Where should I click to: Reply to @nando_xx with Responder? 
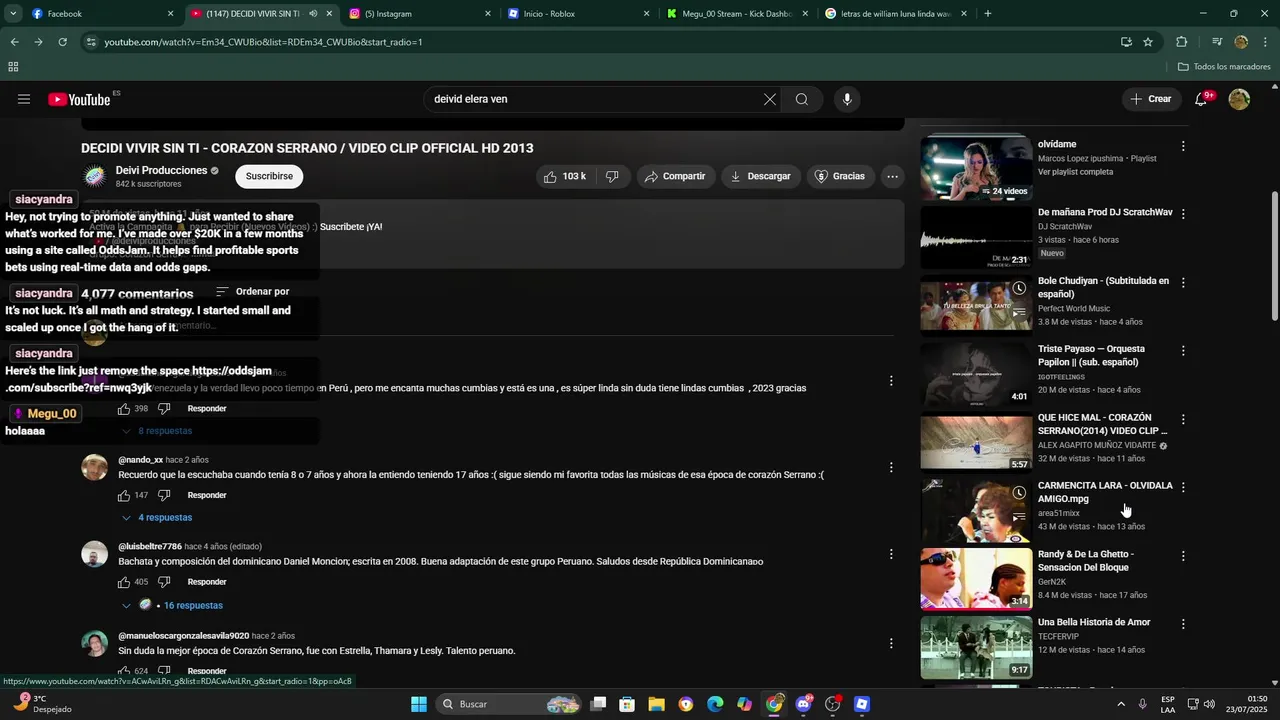207,495
